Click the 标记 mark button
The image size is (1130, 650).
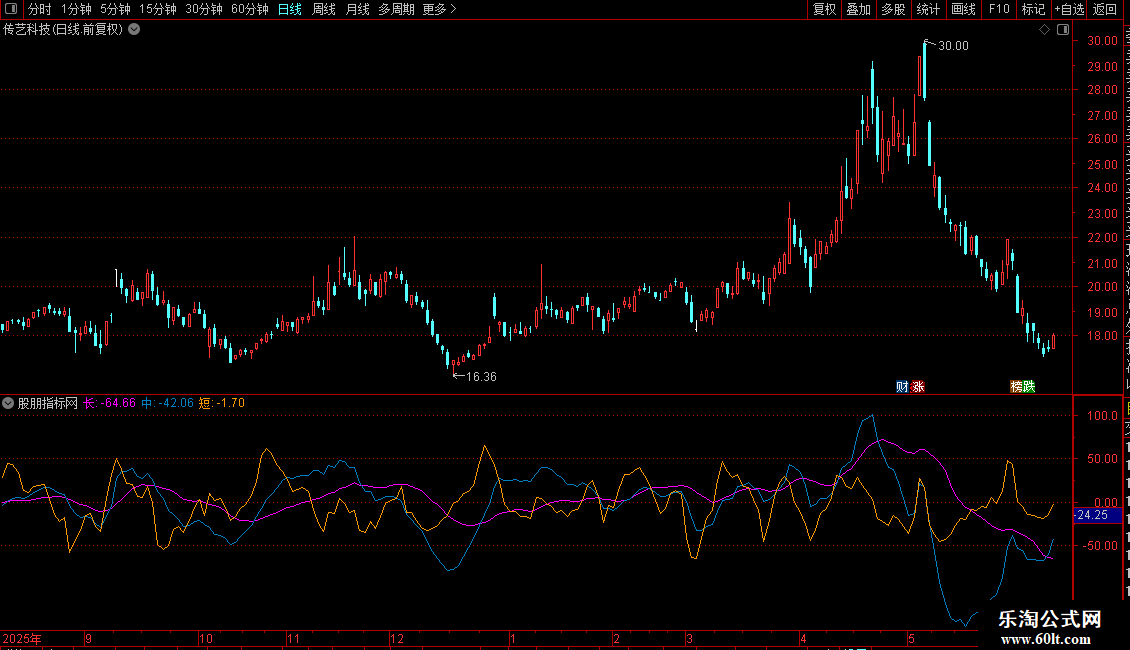point(1033,9)
